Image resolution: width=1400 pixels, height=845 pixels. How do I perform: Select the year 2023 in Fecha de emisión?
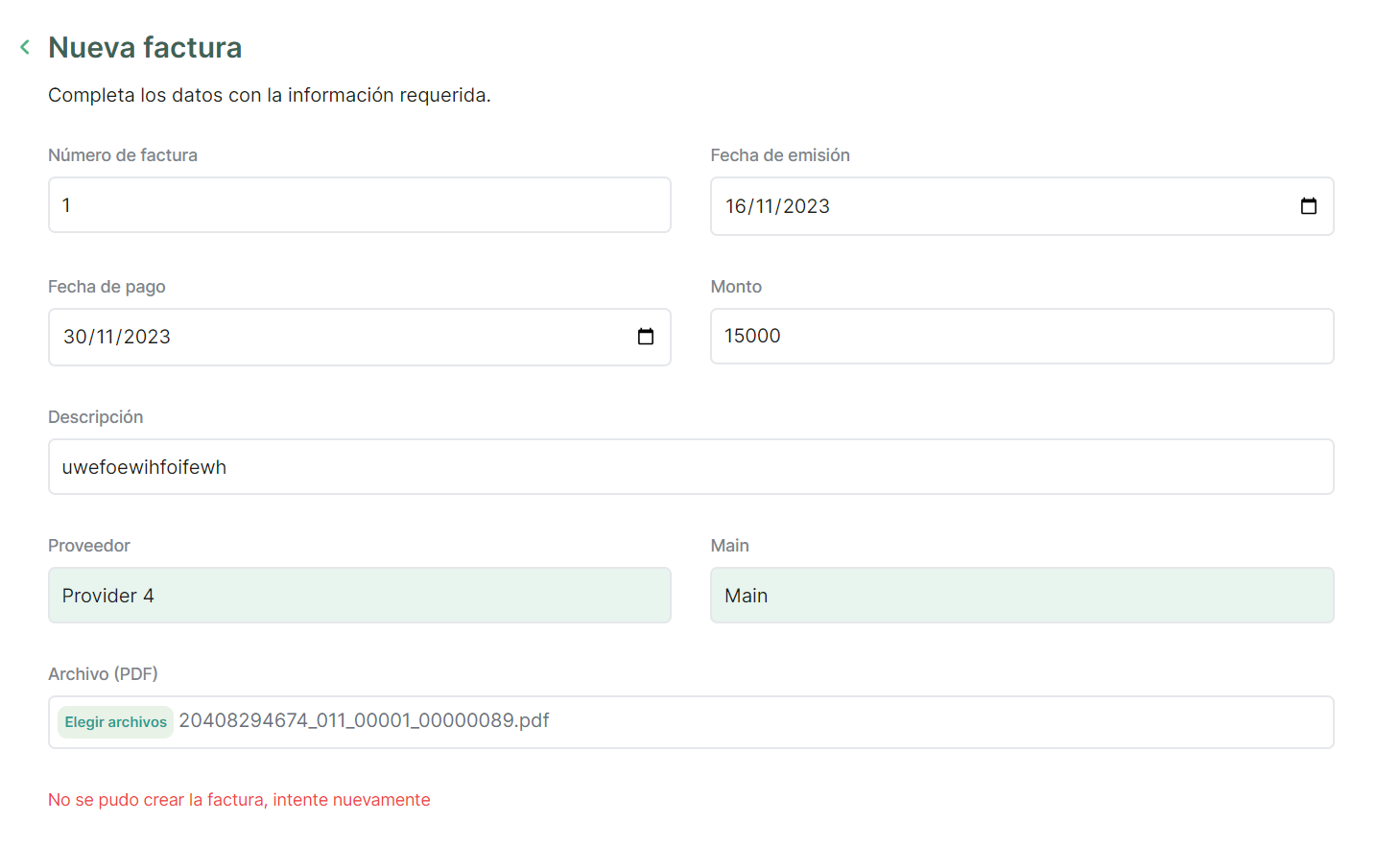(806, 207)
